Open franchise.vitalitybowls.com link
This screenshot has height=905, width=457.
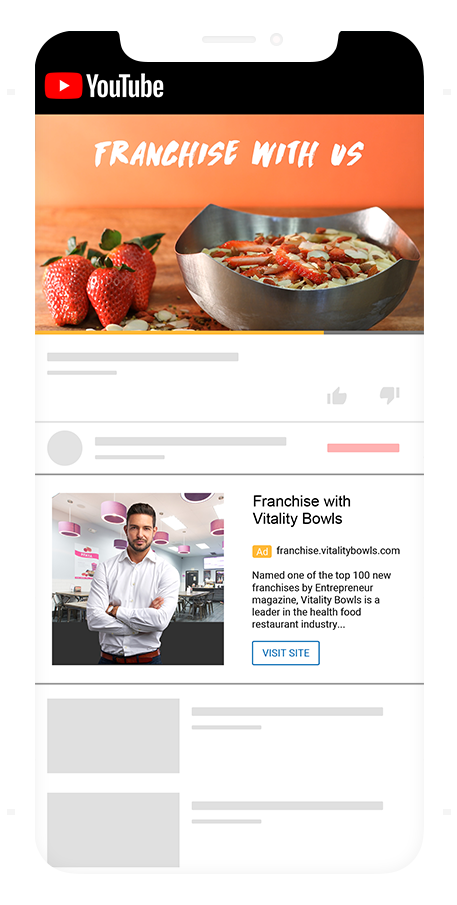pos(338,551)
